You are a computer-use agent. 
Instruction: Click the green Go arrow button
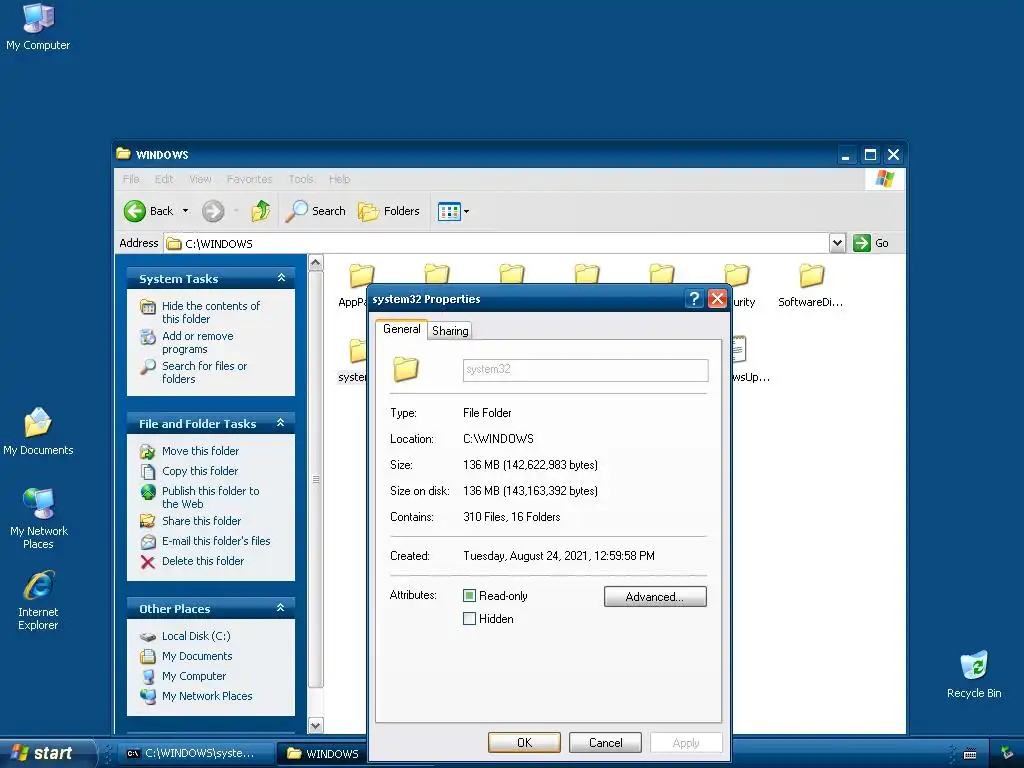(x=862, y=243)
